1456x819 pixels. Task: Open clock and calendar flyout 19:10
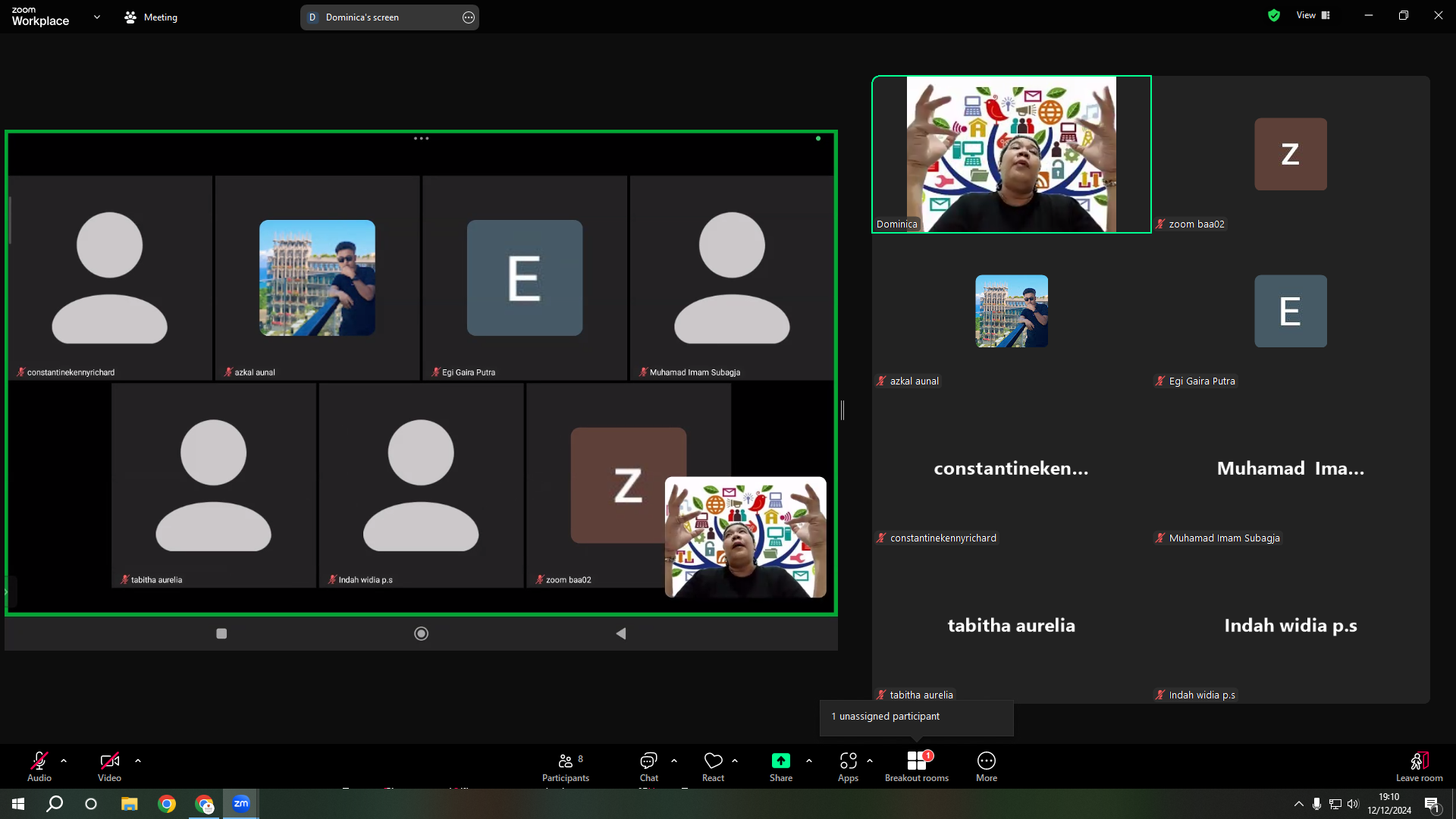(x=1389, y=804)
